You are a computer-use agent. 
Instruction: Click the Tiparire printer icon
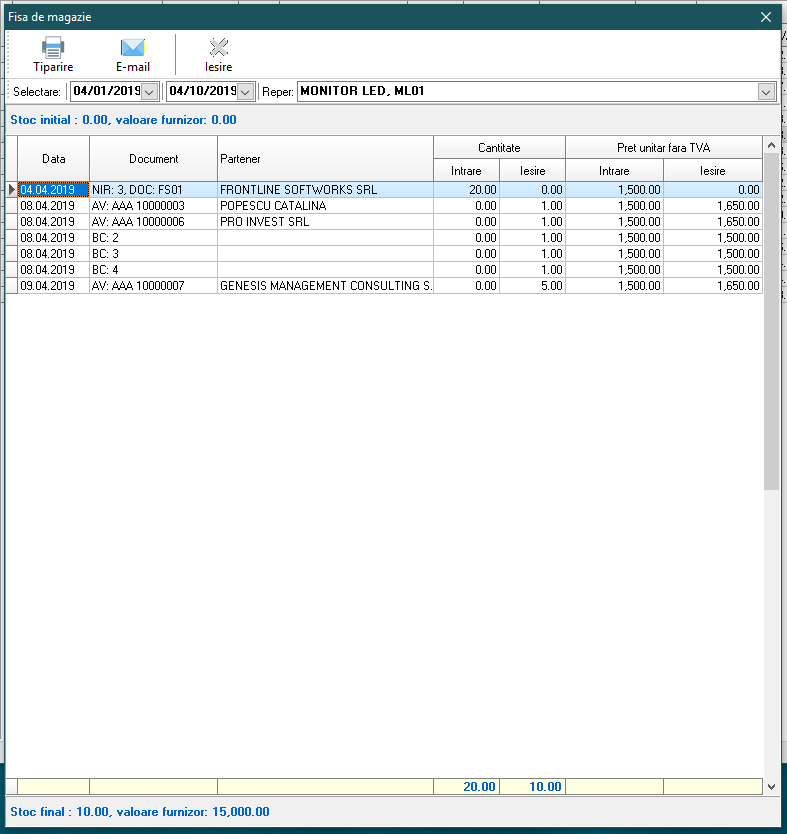point(53,47)
